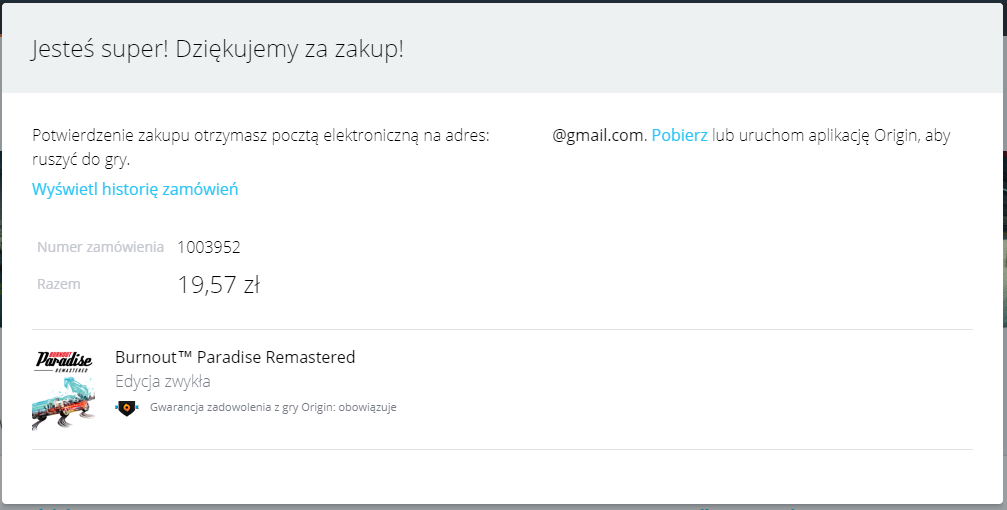Click the Origin guarantee badge icon
Screen dimensions: 1007x510
click(127, 407)
